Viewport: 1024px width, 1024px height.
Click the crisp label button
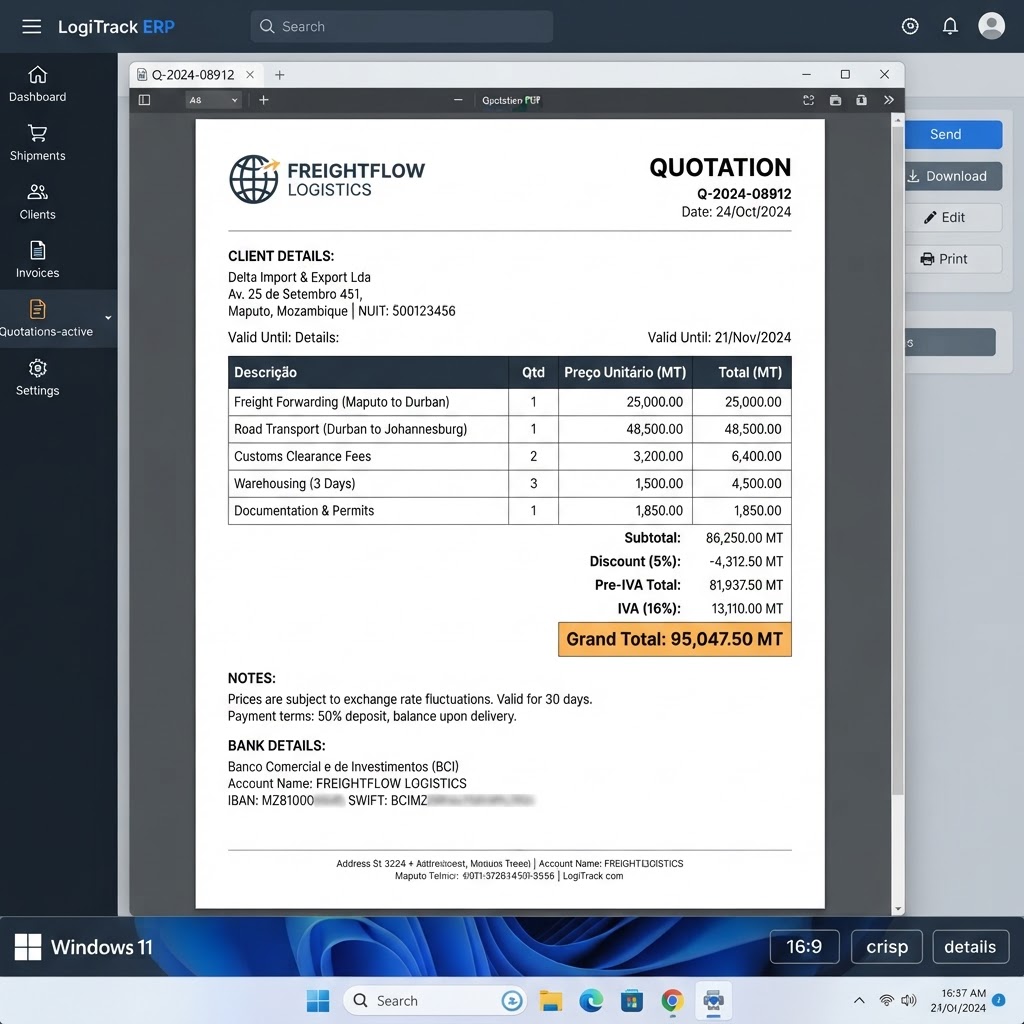[887, 947]
